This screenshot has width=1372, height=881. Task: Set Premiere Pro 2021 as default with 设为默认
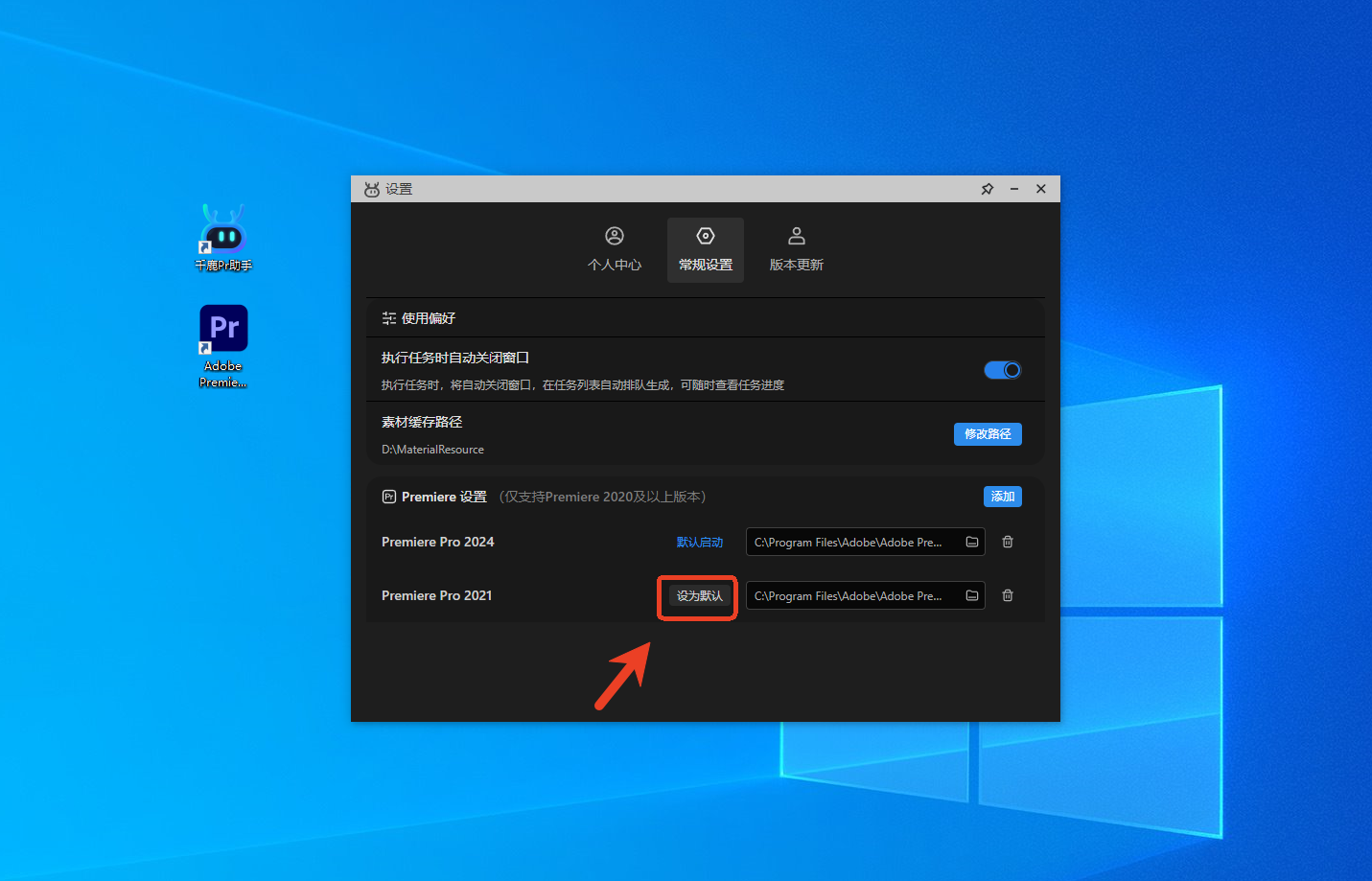click(699, 596)
